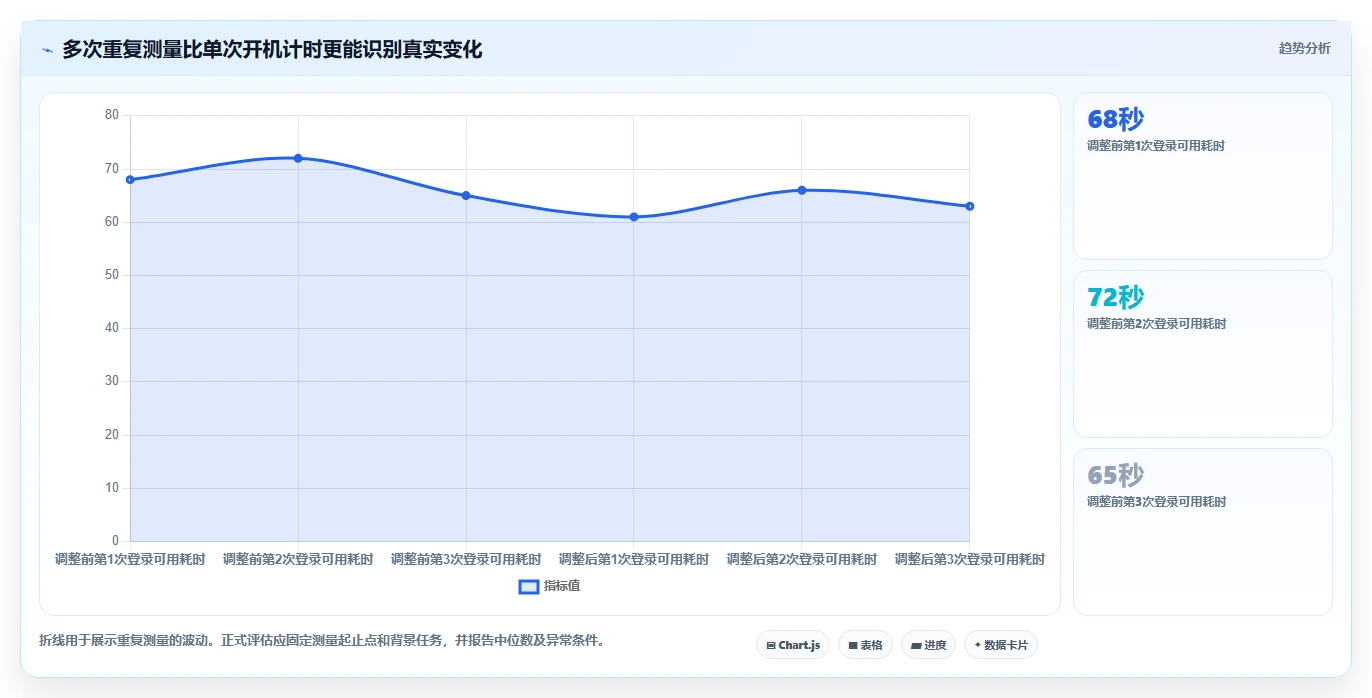Screen dimensions: 1372x698
Task: Click x-axis label 调整后第1次登录可用耗时
Action: coord(634,559)
